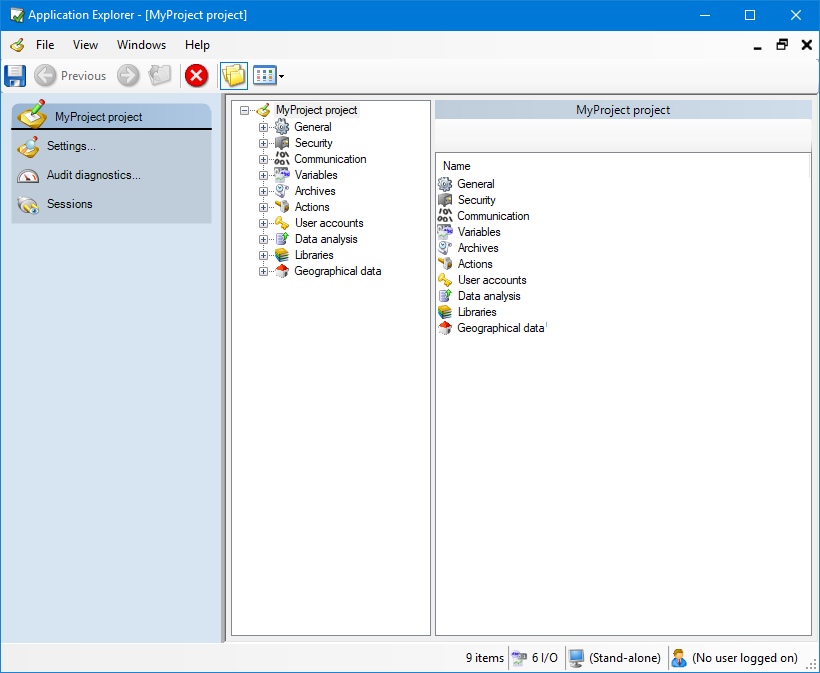Open Settings... in the sidebar
820x673 pixels.
(71, 146)
